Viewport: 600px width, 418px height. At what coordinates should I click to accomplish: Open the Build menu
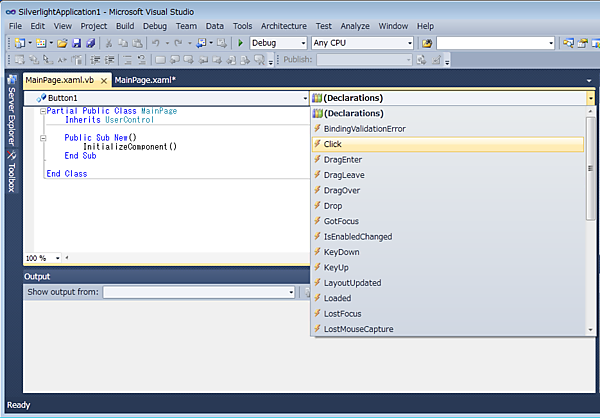[125, 25]
